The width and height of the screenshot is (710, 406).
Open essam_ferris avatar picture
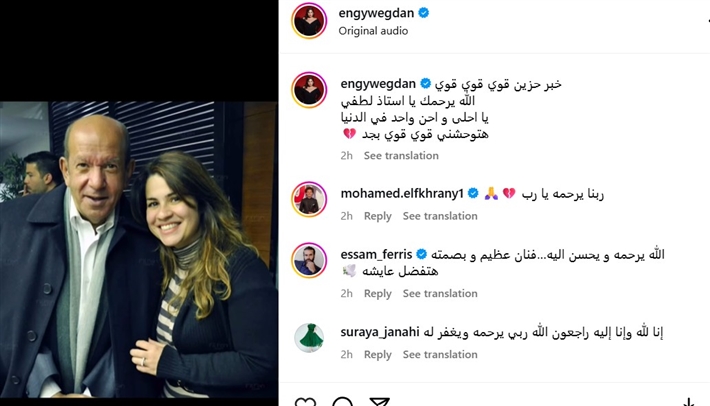coord(309,260)
